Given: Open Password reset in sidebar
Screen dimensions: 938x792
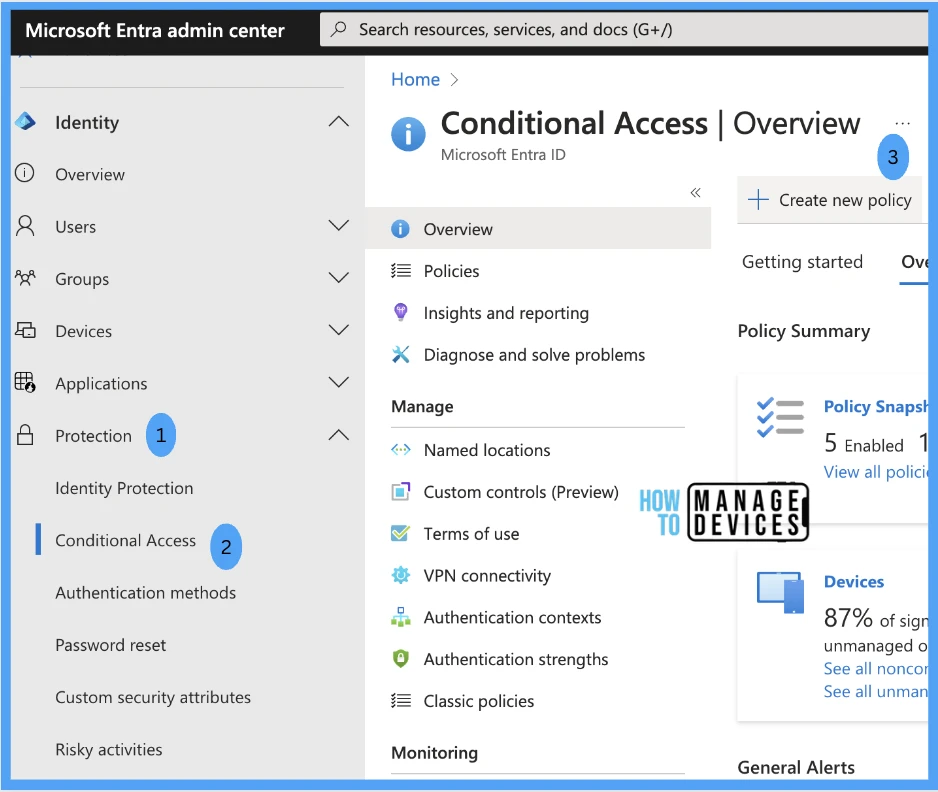Looking at the screenshot, I should coord(110,645).
